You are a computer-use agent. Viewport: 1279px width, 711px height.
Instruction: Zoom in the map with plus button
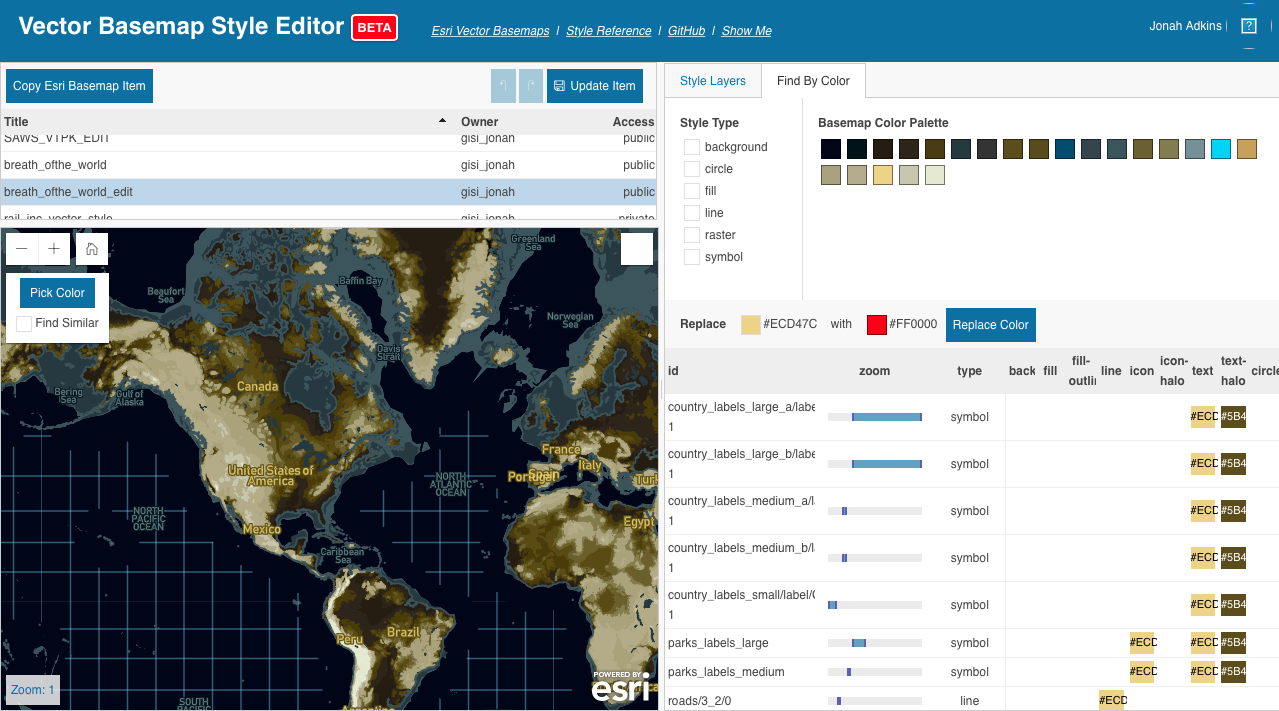[54, 249]
